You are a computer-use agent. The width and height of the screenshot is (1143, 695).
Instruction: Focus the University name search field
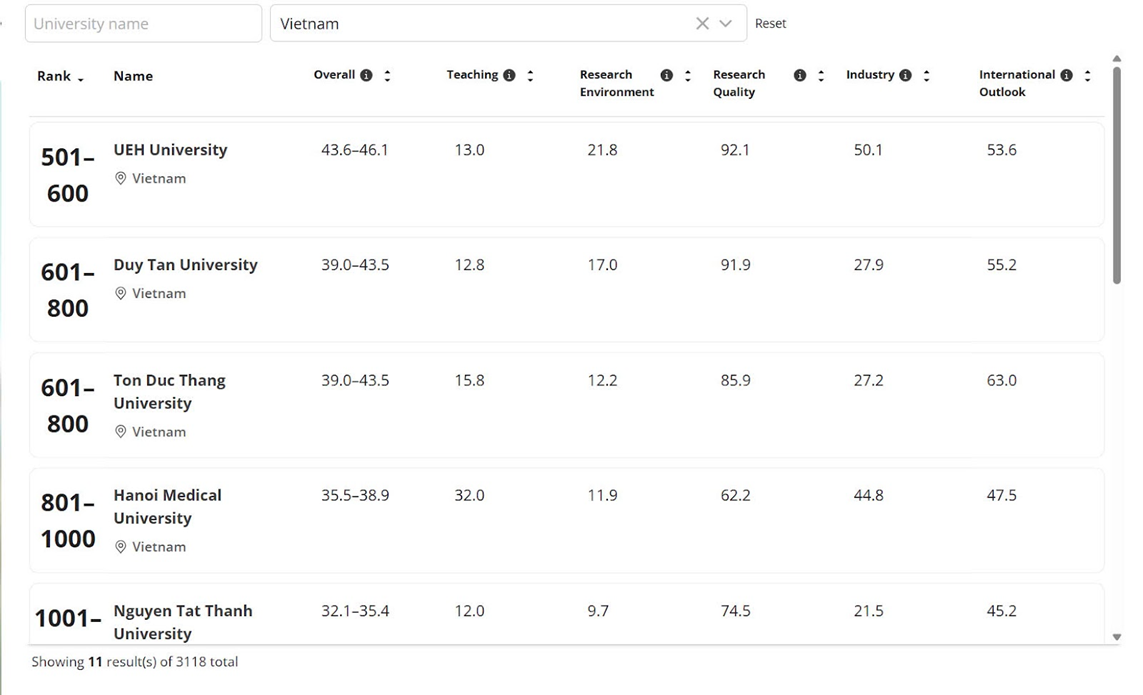click(143, 23)
